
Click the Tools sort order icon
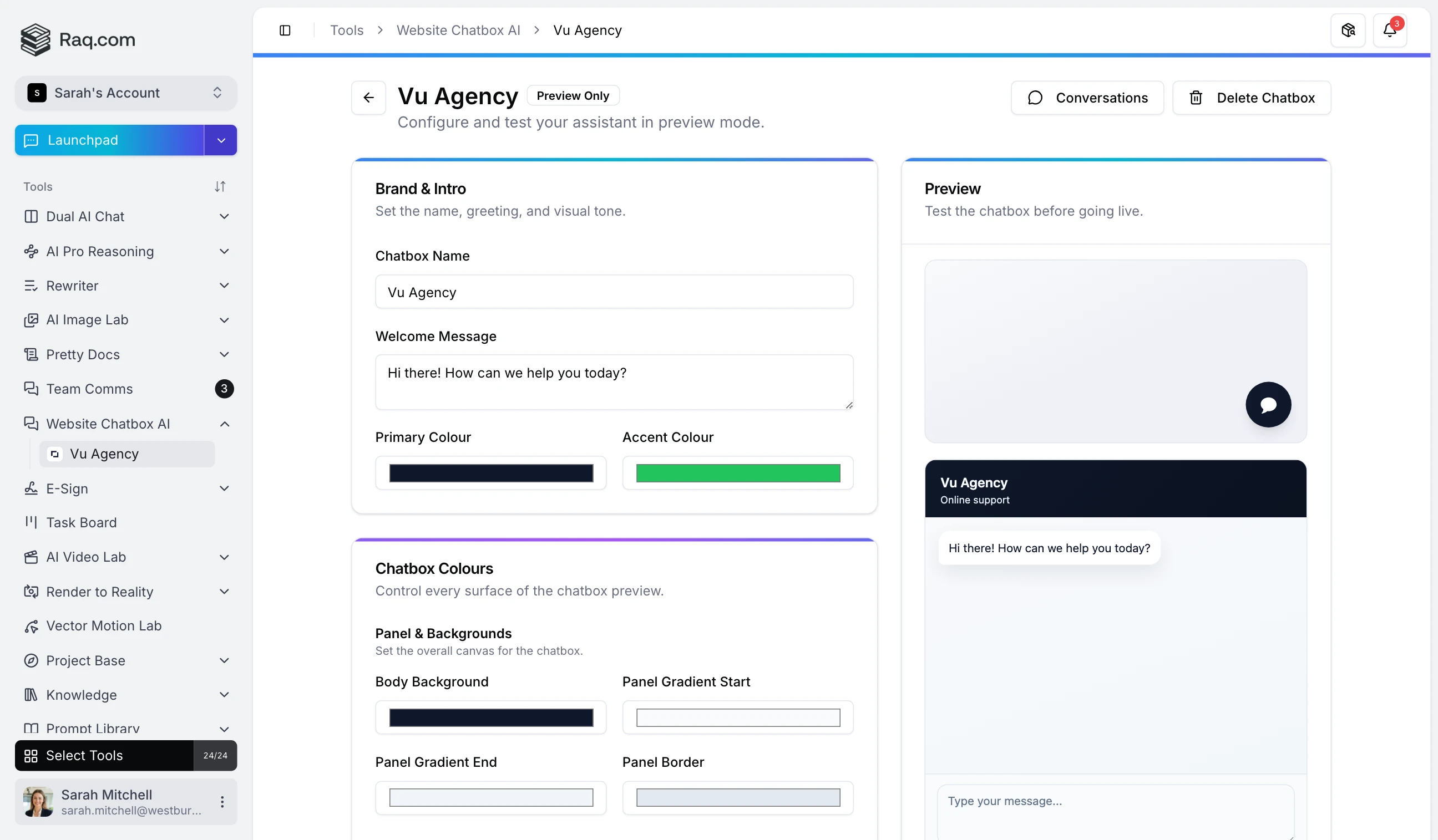(220, 186)
